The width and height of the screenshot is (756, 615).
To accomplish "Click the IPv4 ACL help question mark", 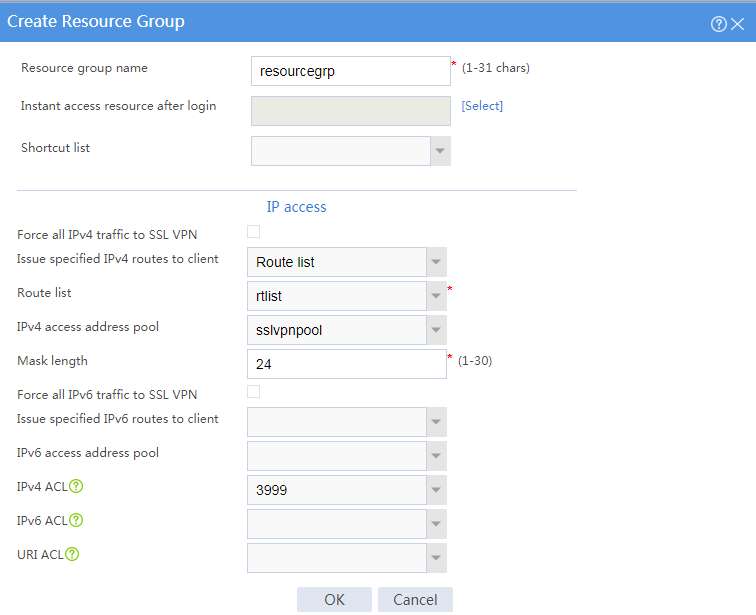I will [76, 486].
